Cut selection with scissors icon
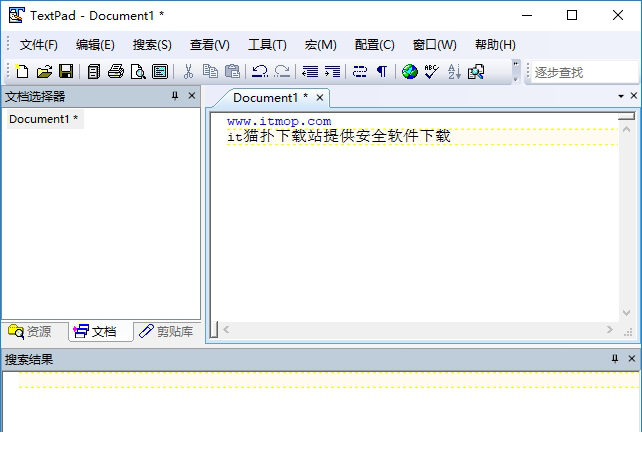The image size is (642, 449). click(x=188, y=72)
